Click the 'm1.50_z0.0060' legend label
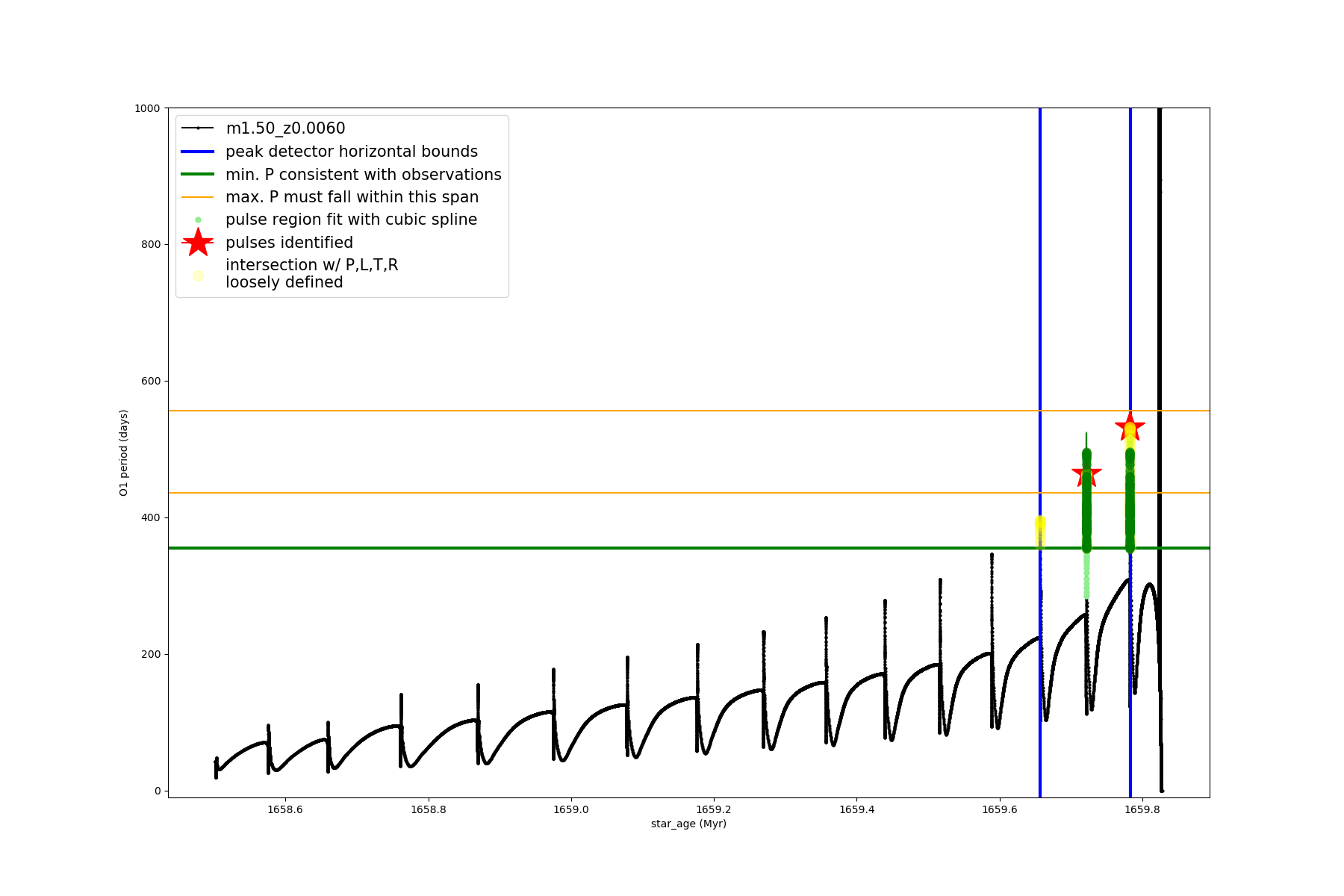This screenshot has height=896, width=1344. tap(285, 128)
